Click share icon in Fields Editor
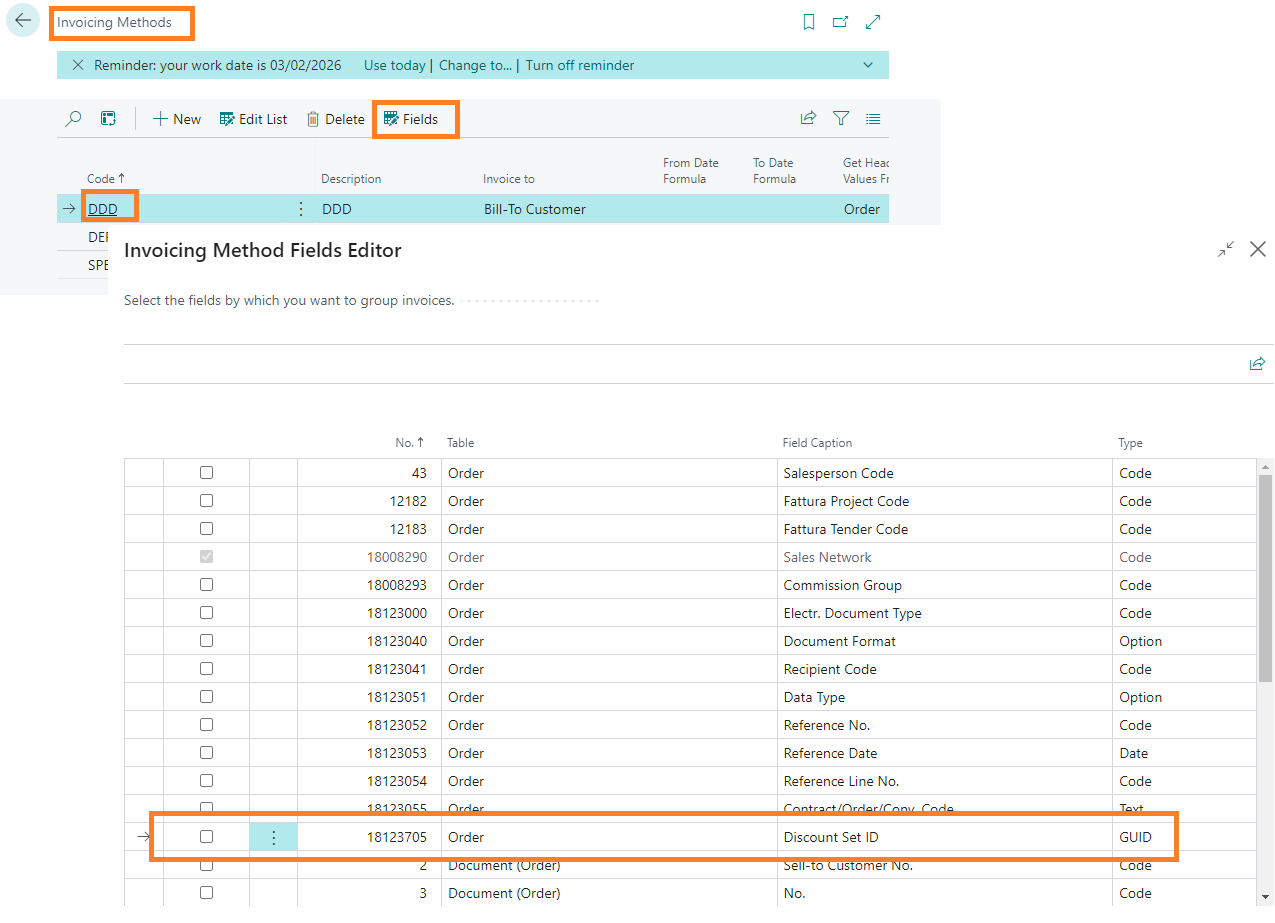This screenshot has width=1275, height=923. coord(1257,364)
